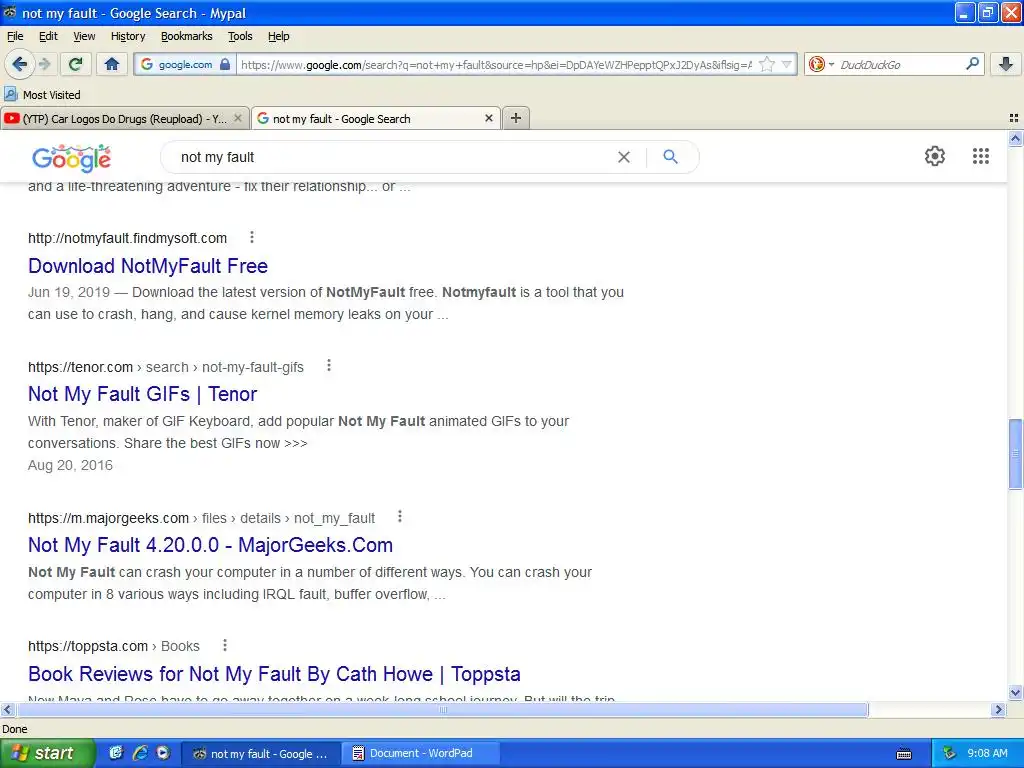This screenshot has height=768, width=1024.
Task: Launch Windows Media Player from quick launch
Action: 163,752
